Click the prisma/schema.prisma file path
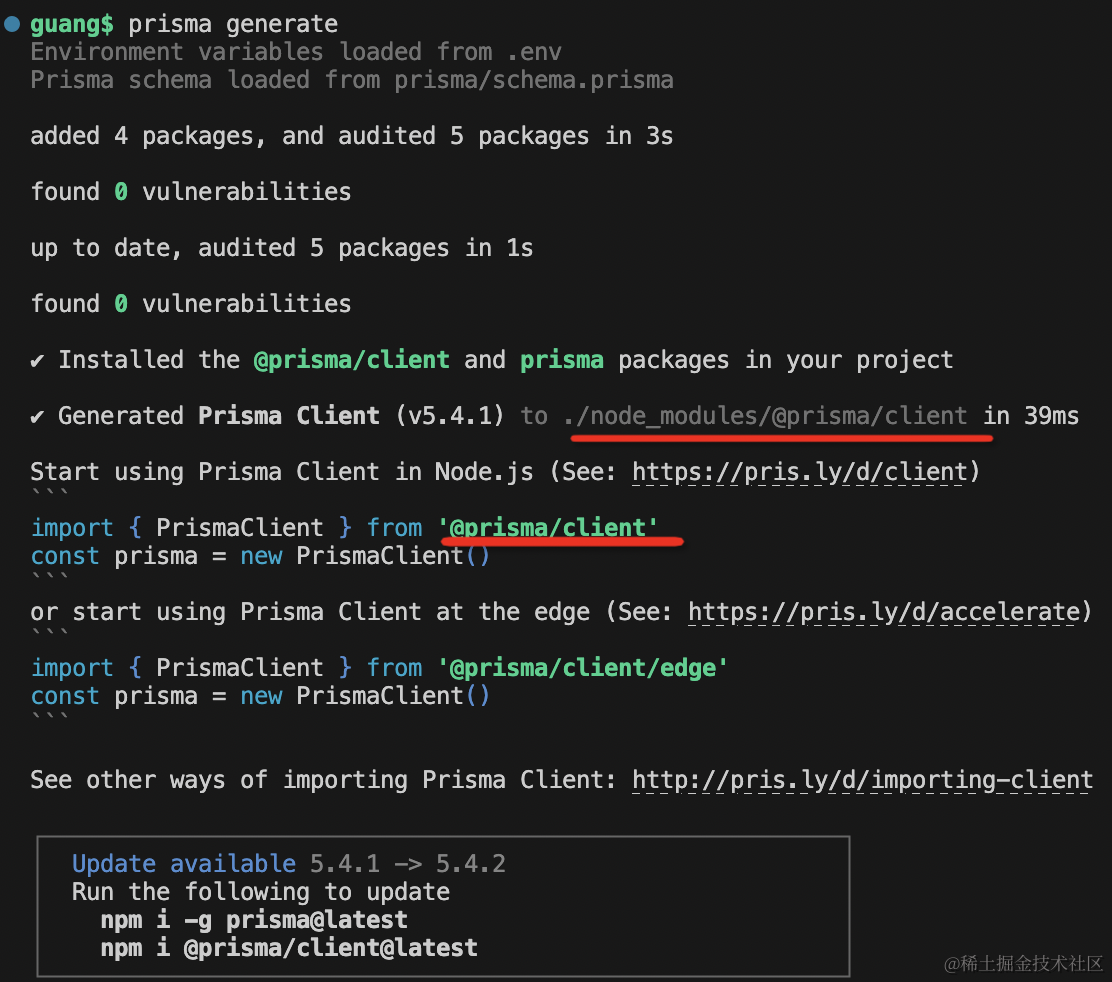The height and width of the screenshot is (982, 1112). tap(533, 80)
